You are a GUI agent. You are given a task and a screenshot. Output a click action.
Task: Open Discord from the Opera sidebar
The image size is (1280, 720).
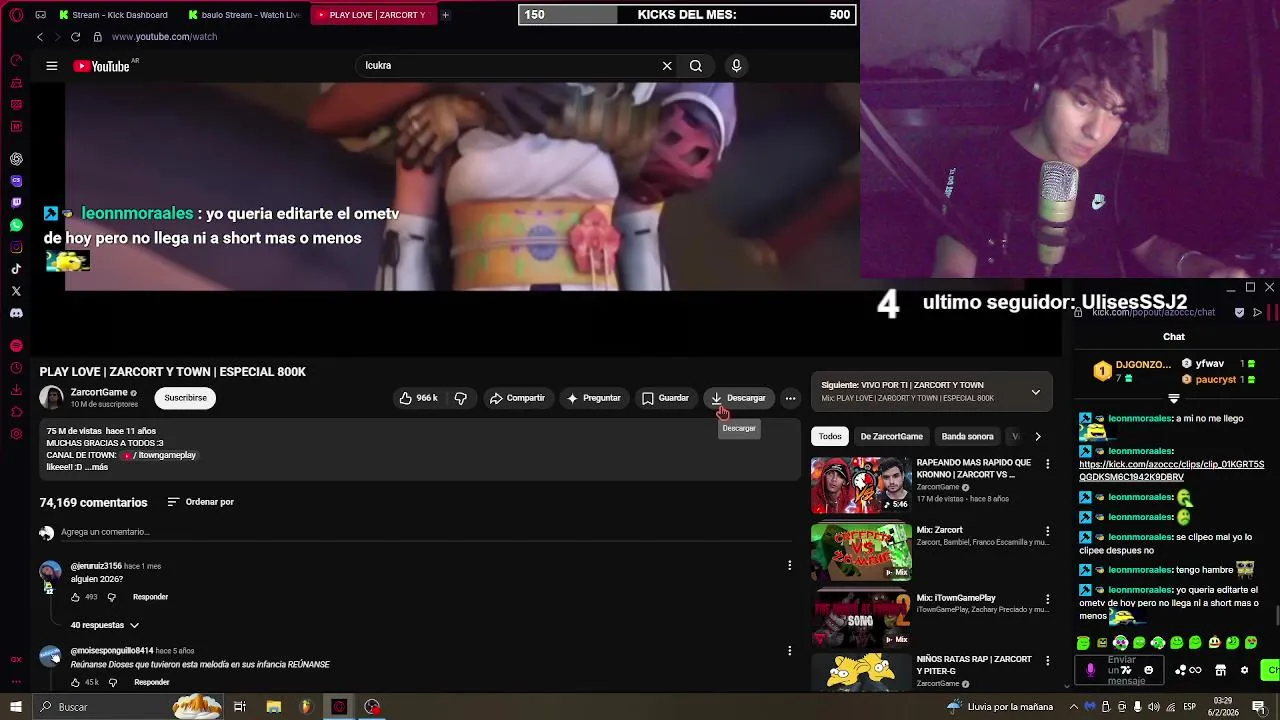16,313
